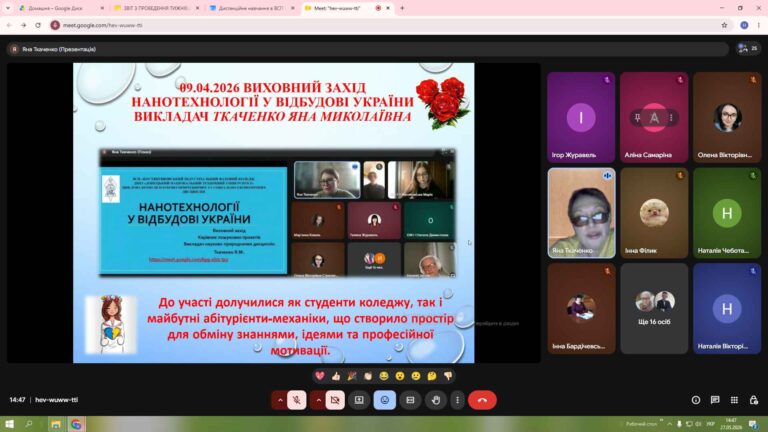This screenshot has height=432, width=768.
Task: Select Яна Ткаченко video tile
Action: tap(581, 213)
